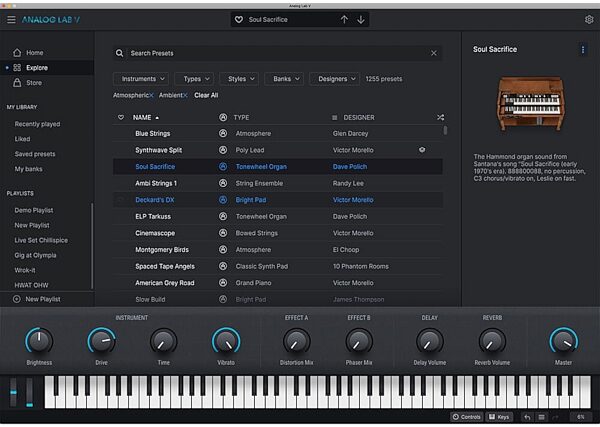Open the Store section
The image size is (600, 427).
point(34,83)
